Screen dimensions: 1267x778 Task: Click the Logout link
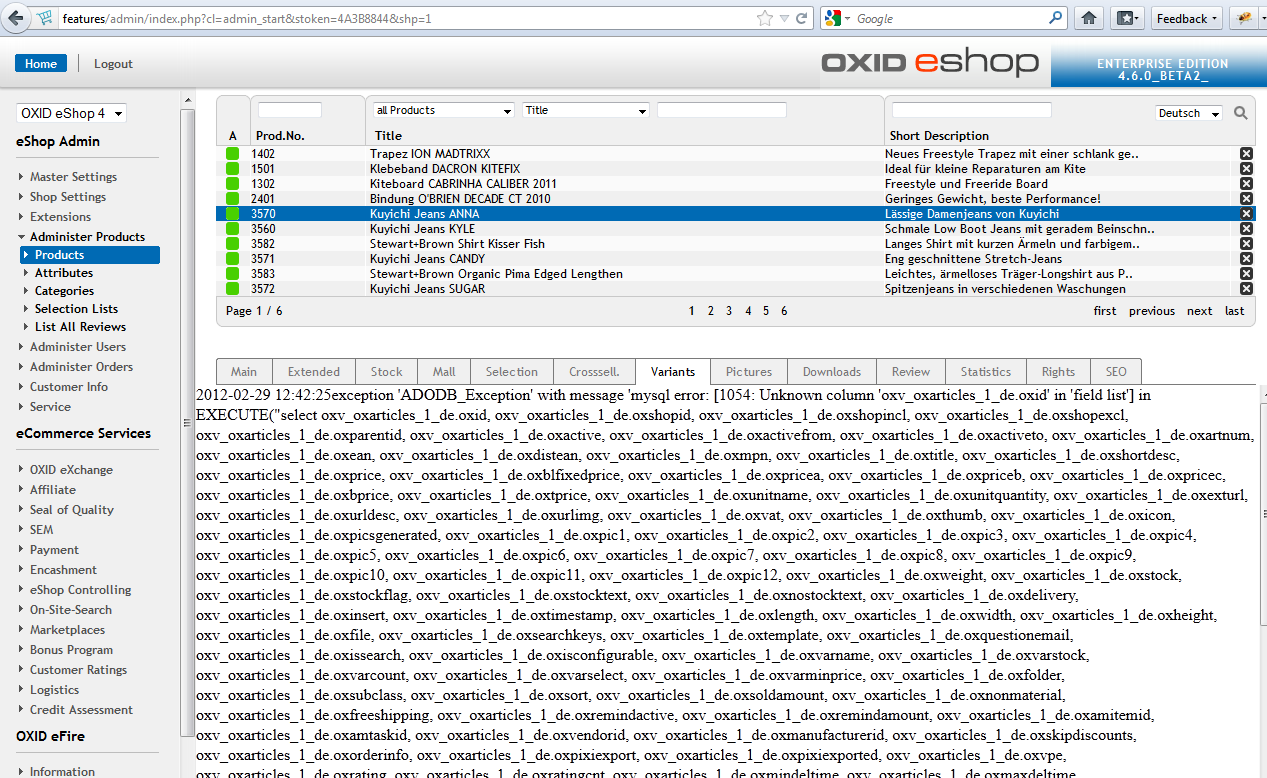click(113, 64)
